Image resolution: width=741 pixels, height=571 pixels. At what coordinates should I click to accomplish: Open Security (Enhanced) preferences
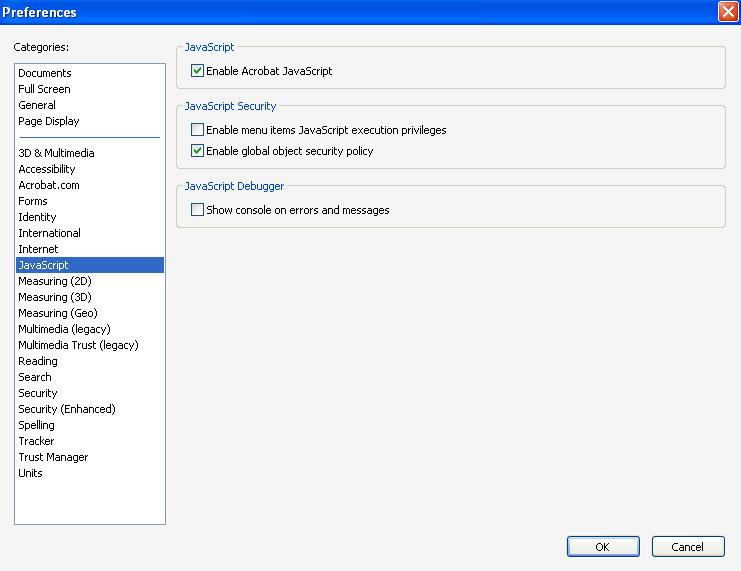(x=67, y=409)
